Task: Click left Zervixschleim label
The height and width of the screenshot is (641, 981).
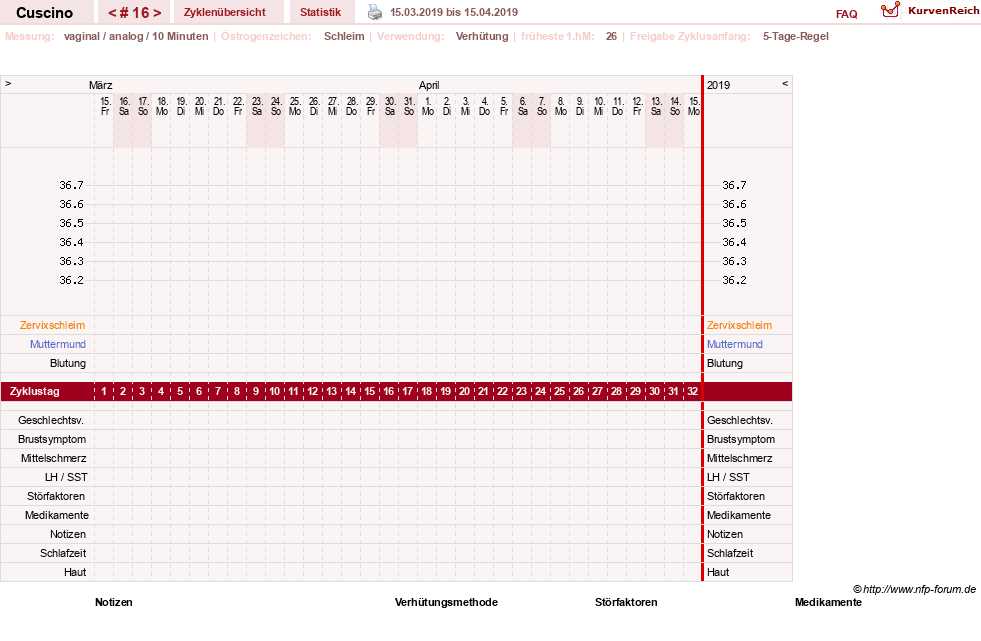Action: 53,325
